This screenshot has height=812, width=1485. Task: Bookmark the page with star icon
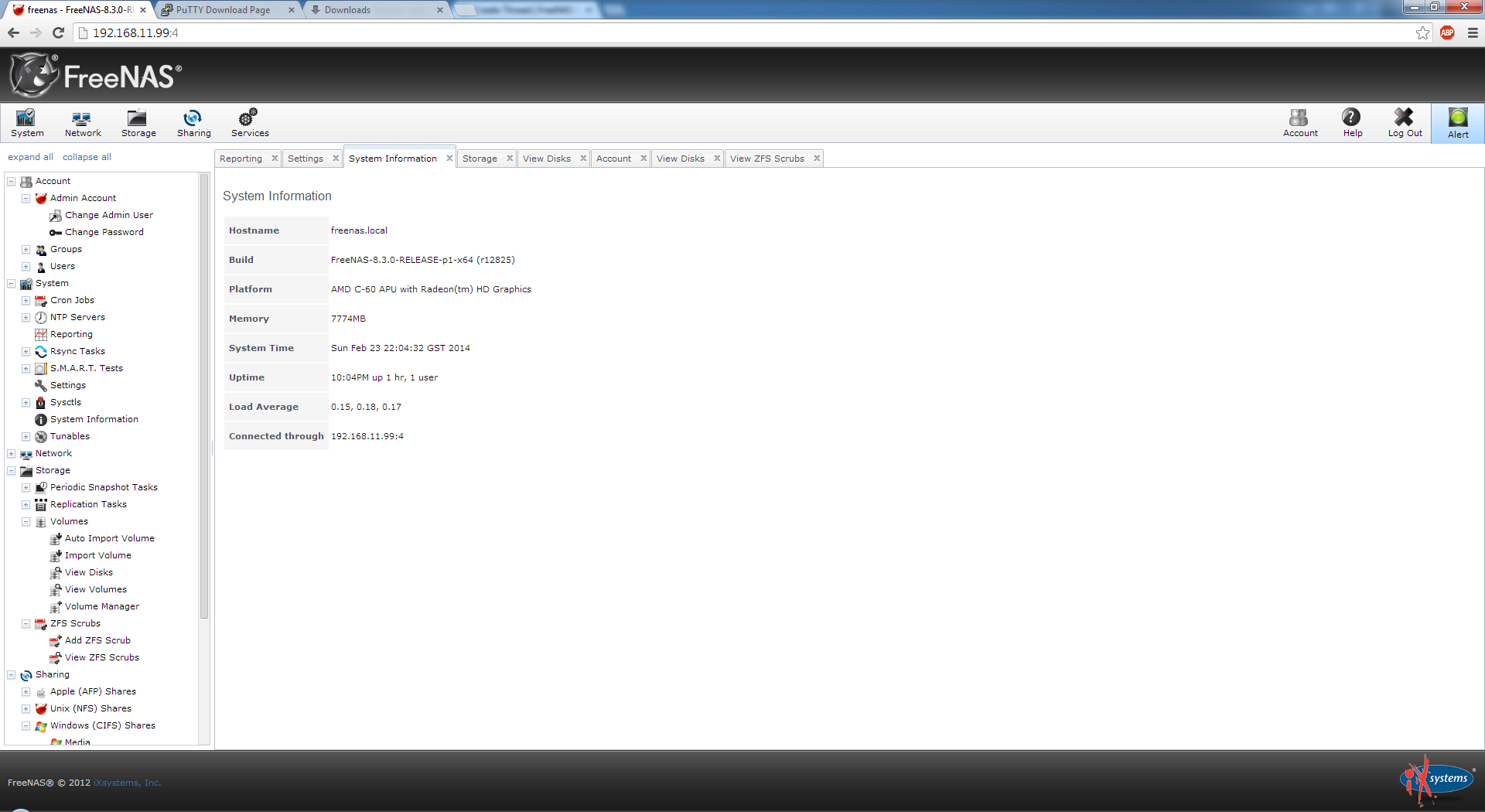pyautogui.click(x=1422, y=32)
